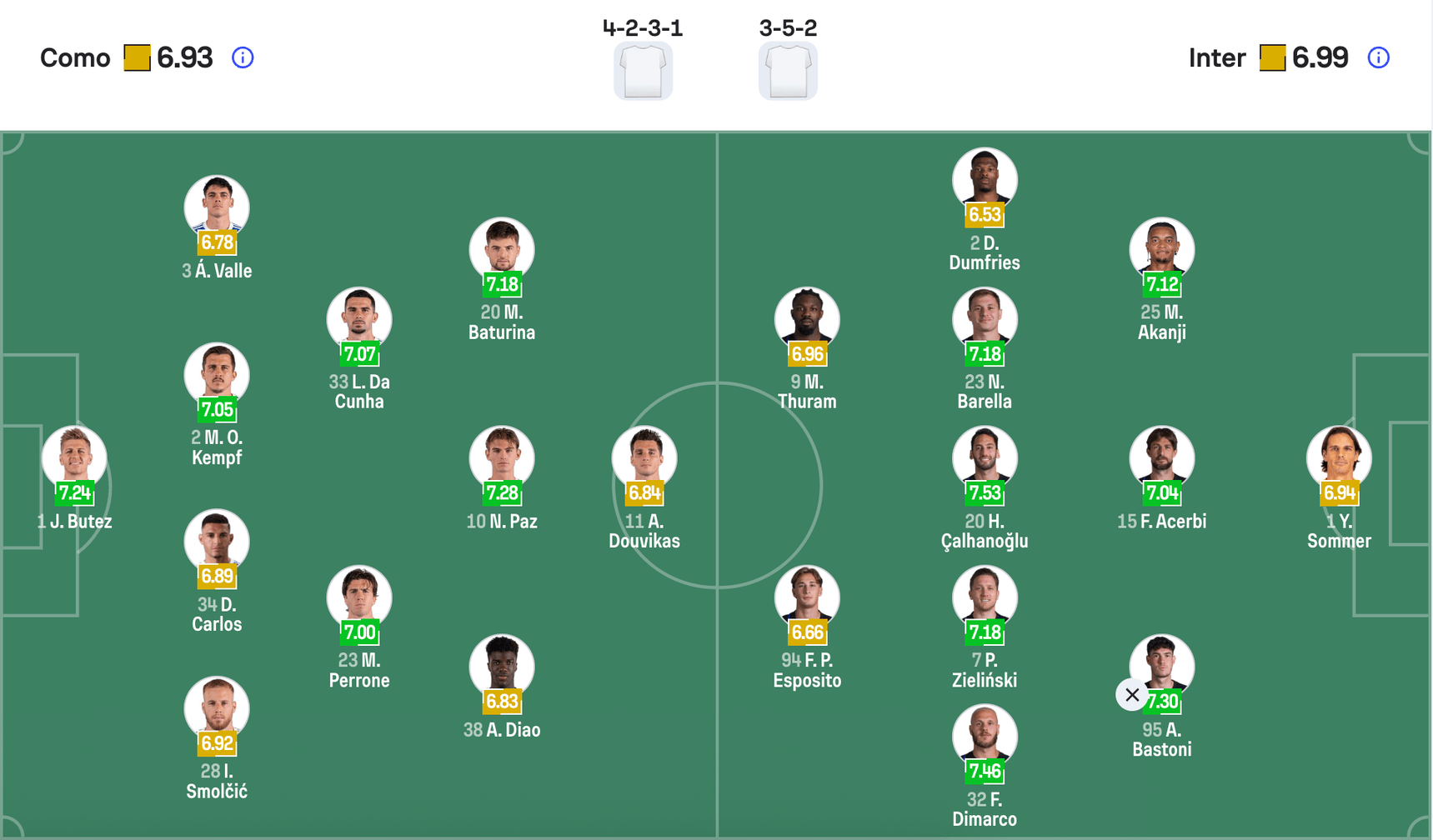Open the Como 4-2-3-1 formation jersey icon

pyautogui.click(x=642, y=70)
